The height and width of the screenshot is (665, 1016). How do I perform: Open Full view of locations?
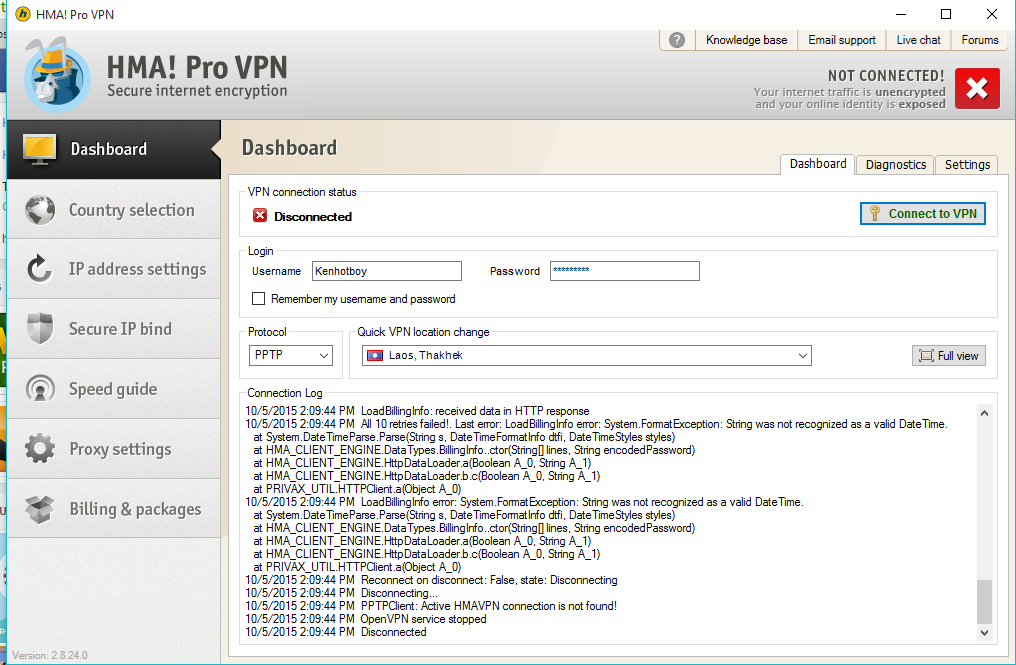pyautogui.click(x=949, y=356)
